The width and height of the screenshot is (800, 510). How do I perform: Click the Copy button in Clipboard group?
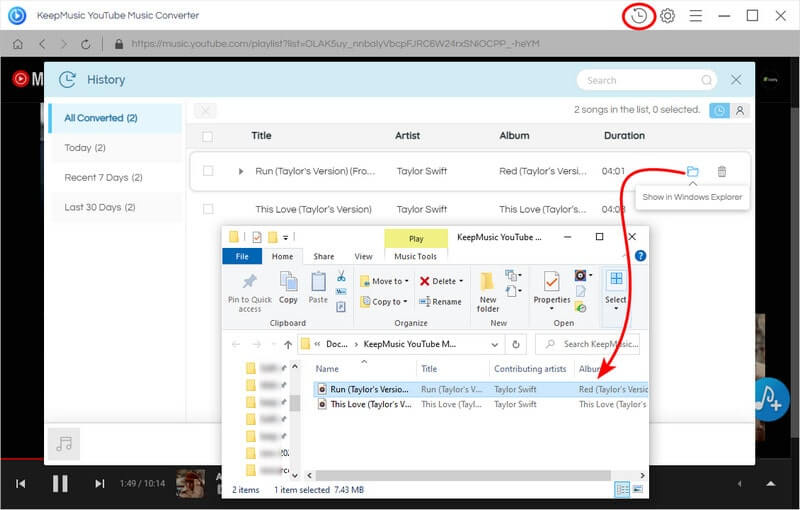(x=288, y=288)
